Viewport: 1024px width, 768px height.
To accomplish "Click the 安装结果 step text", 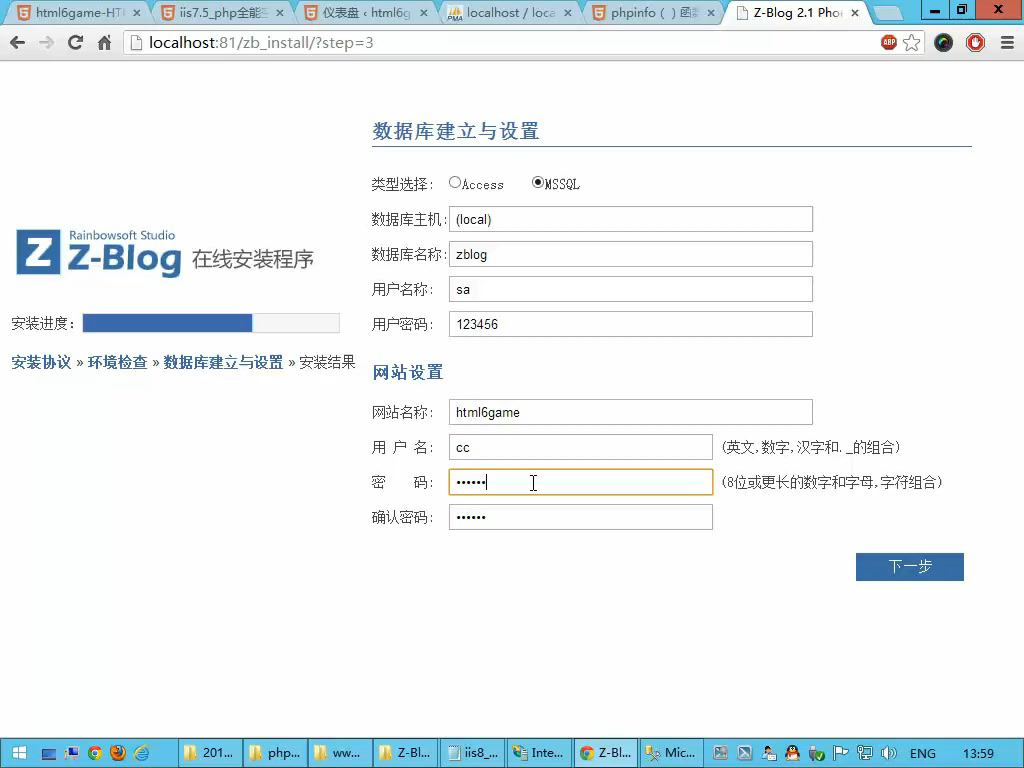I will coord(327,362).
